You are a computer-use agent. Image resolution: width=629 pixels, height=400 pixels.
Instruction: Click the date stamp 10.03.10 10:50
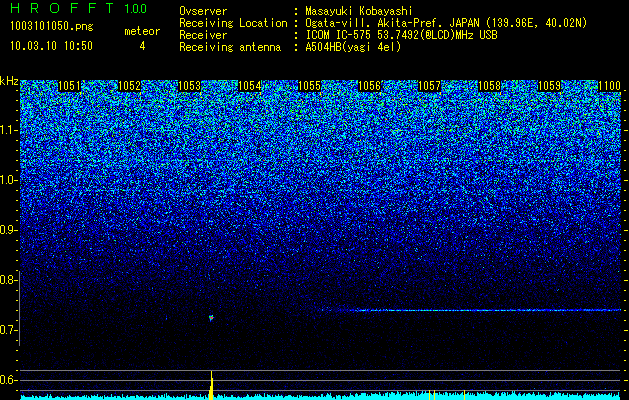point(51,46)
